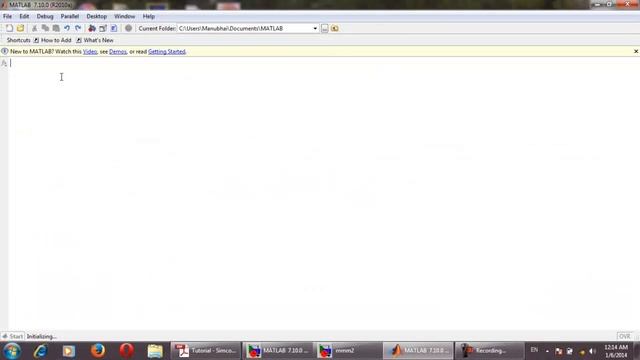
Task: Open the Demos link in banner
Action: (118, 51)
